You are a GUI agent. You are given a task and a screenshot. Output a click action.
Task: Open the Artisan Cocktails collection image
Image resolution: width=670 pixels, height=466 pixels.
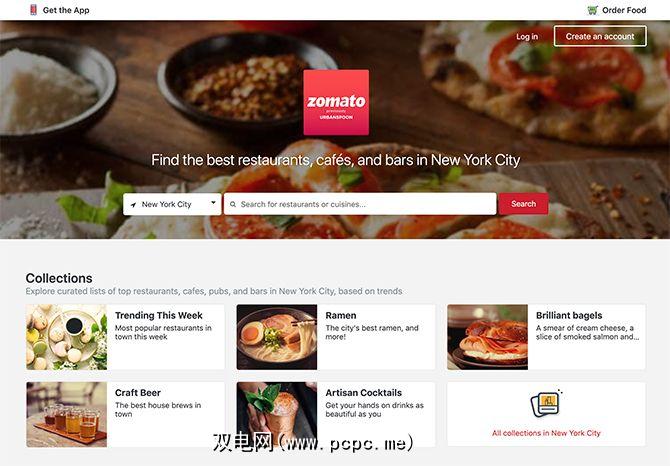(277, 414)
